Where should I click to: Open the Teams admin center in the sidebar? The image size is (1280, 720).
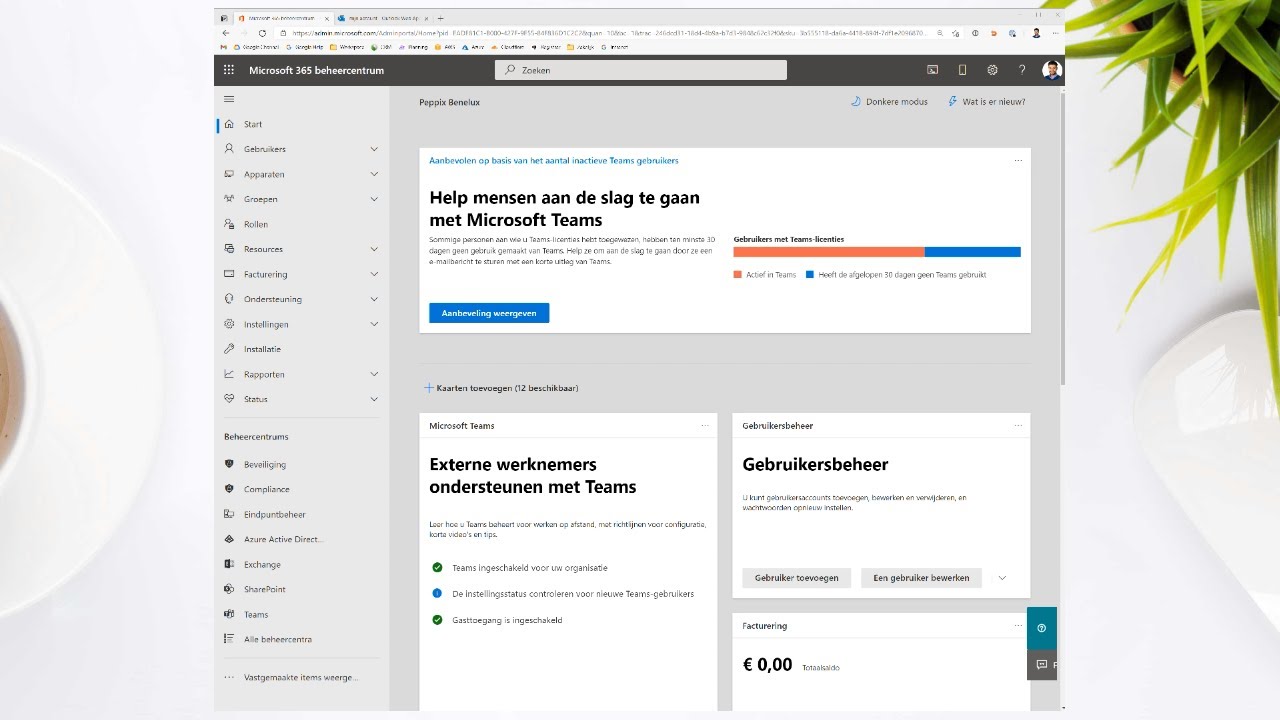coord(257,614)
